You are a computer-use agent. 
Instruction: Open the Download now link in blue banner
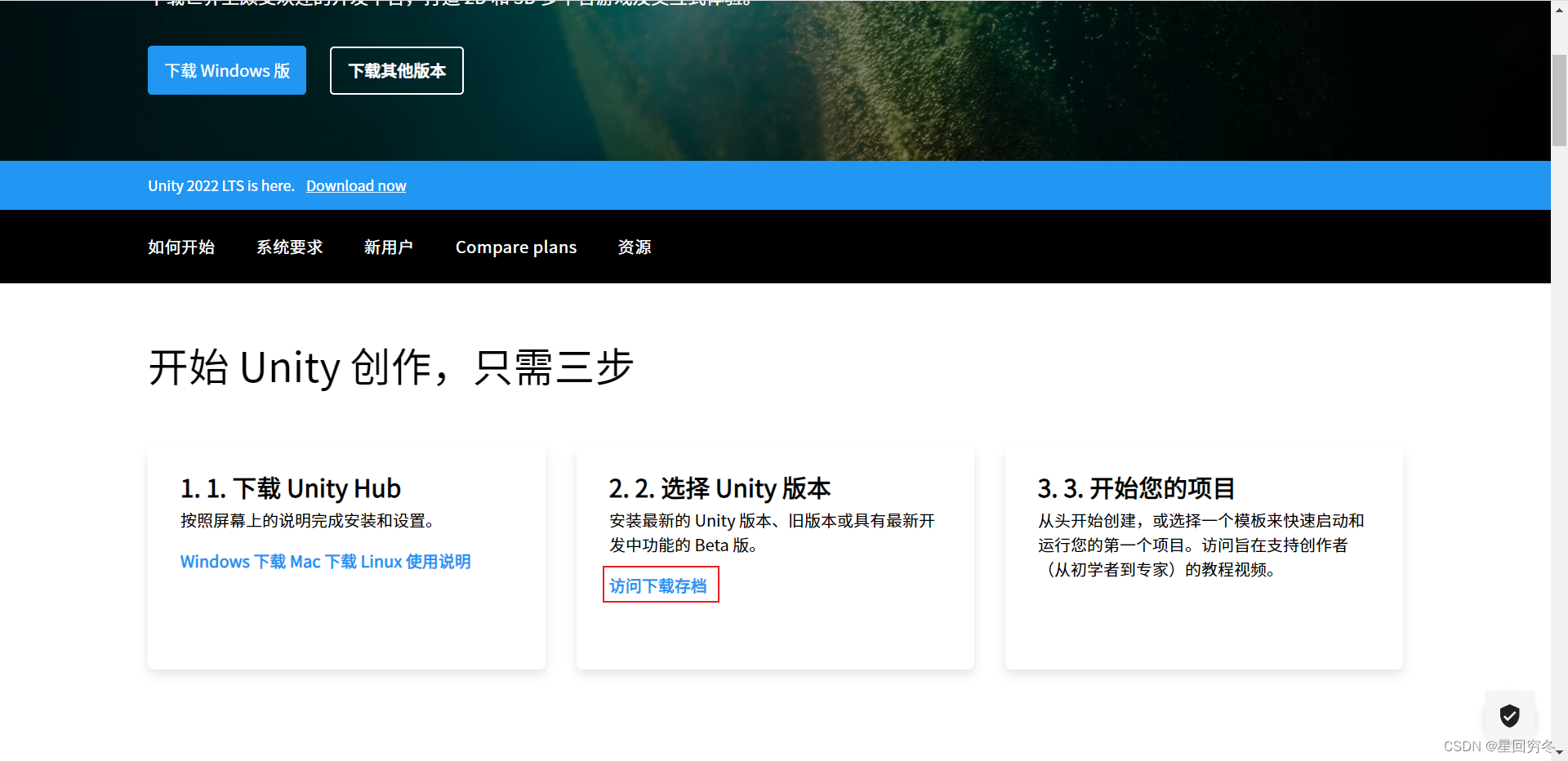(x=356, y=185)
